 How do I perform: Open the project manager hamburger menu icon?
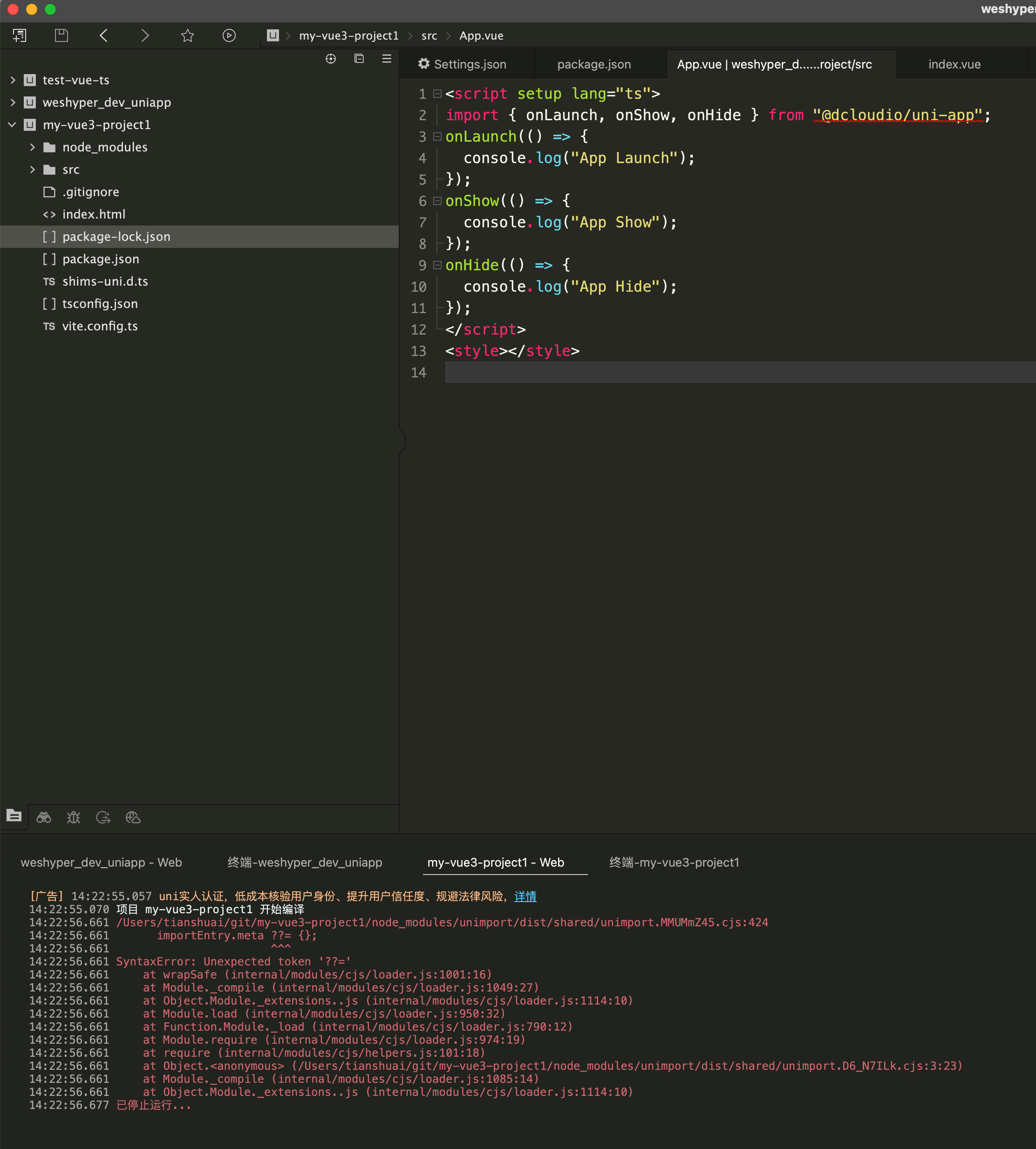point(387,59)
